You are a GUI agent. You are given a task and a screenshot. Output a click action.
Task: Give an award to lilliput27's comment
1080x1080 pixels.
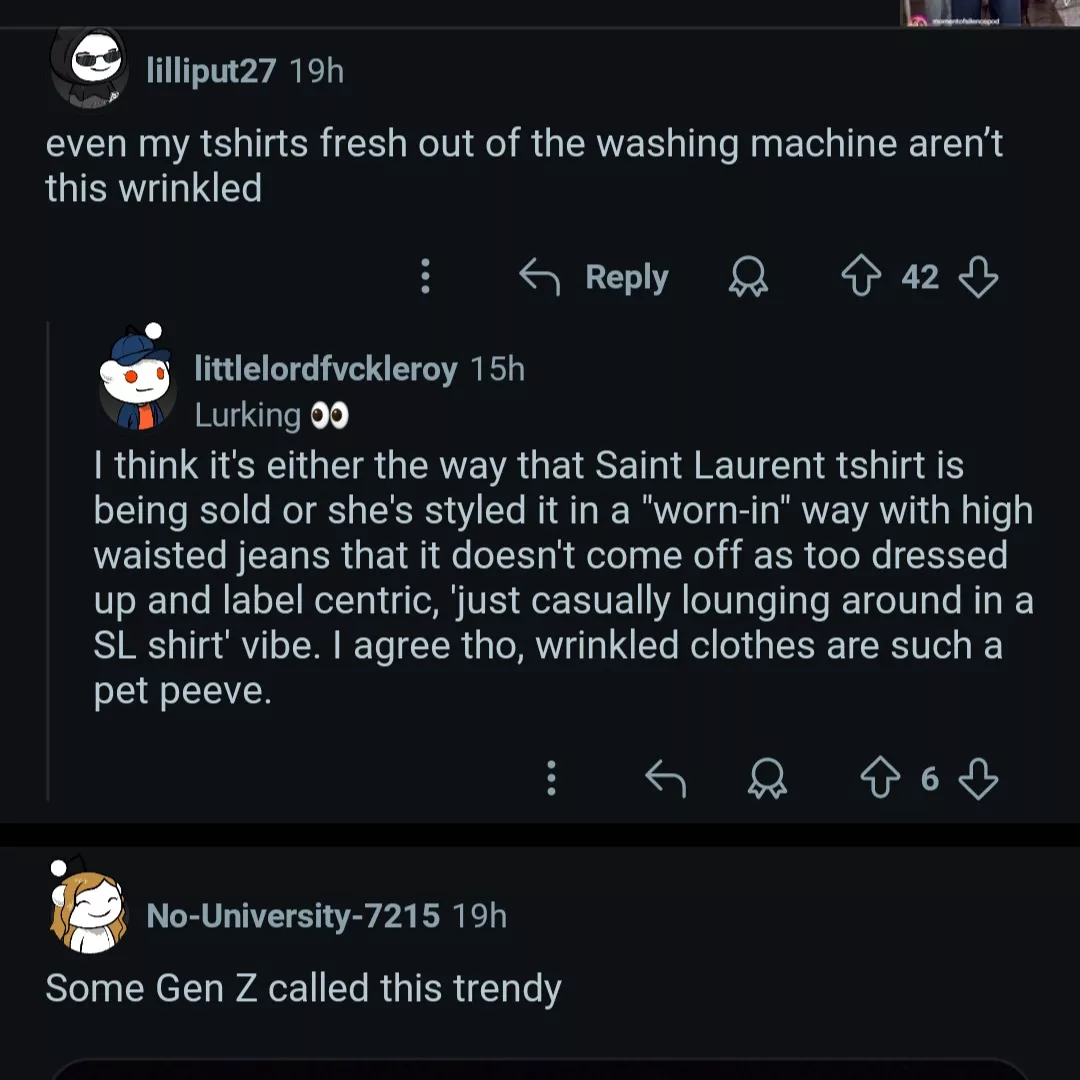747,277
